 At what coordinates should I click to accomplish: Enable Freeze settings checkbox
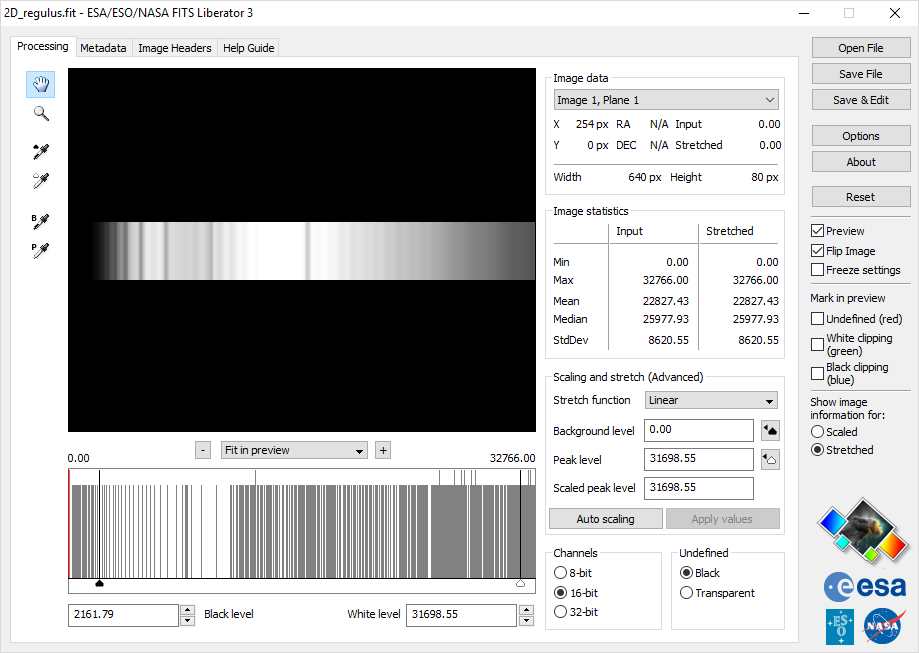[x=818, y=270]
